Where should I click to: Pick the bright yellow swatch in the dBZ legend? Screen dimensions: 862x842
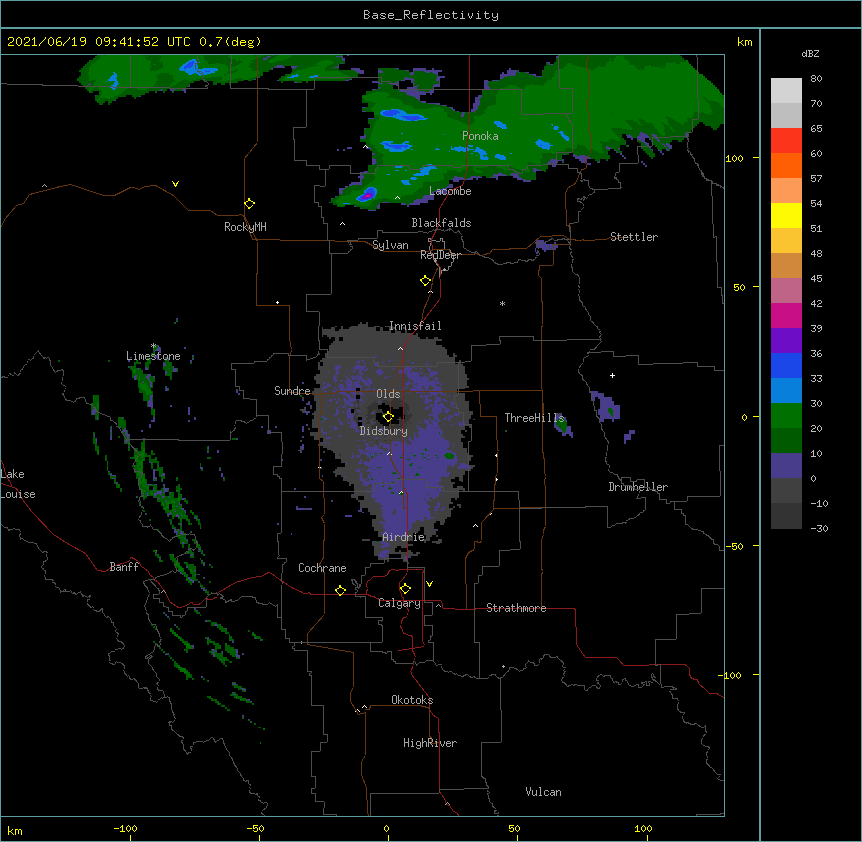click(786, 215)
